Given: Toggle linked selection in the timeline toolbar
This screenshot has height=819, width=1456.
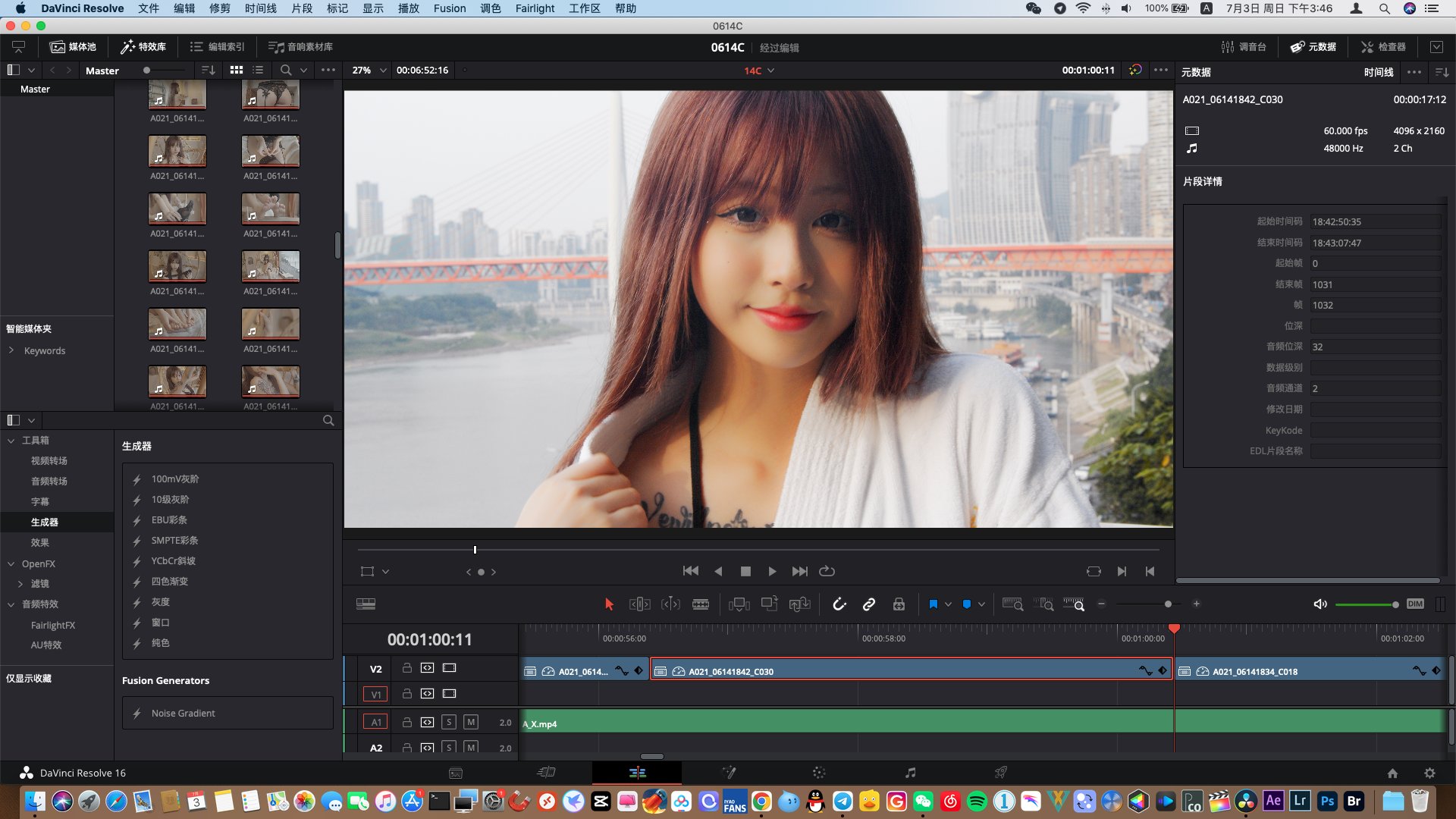Looking at the screenshot, I should pyautogui.click(x=869, y=604).
